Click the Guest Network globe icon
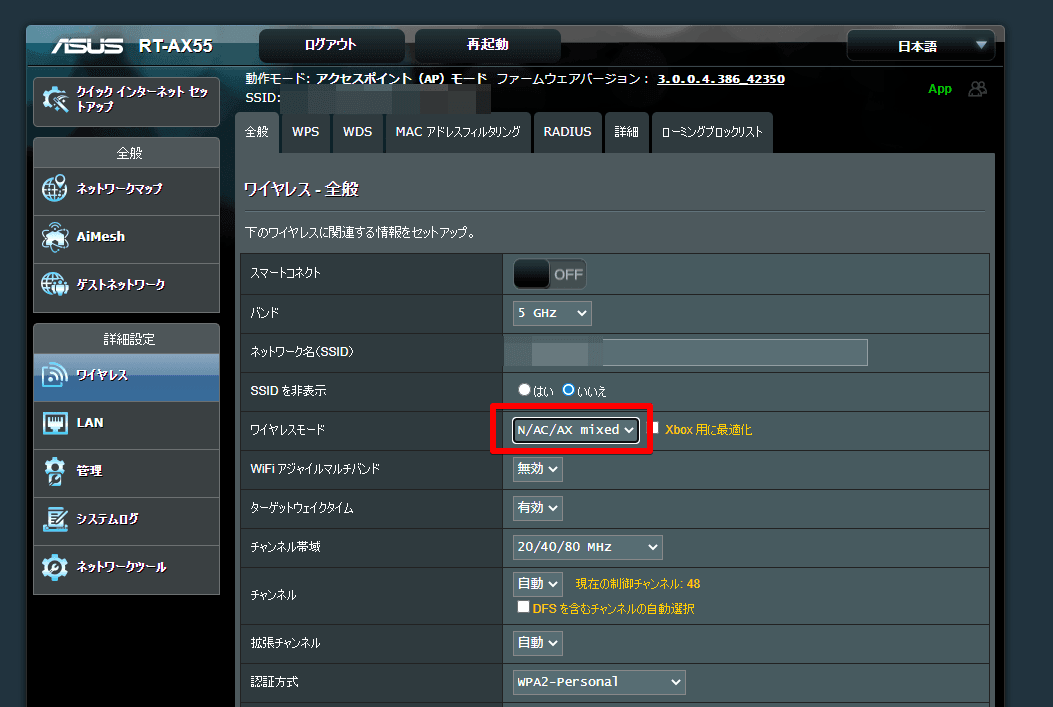1053x707 pixels. click(x=55, y=285)
